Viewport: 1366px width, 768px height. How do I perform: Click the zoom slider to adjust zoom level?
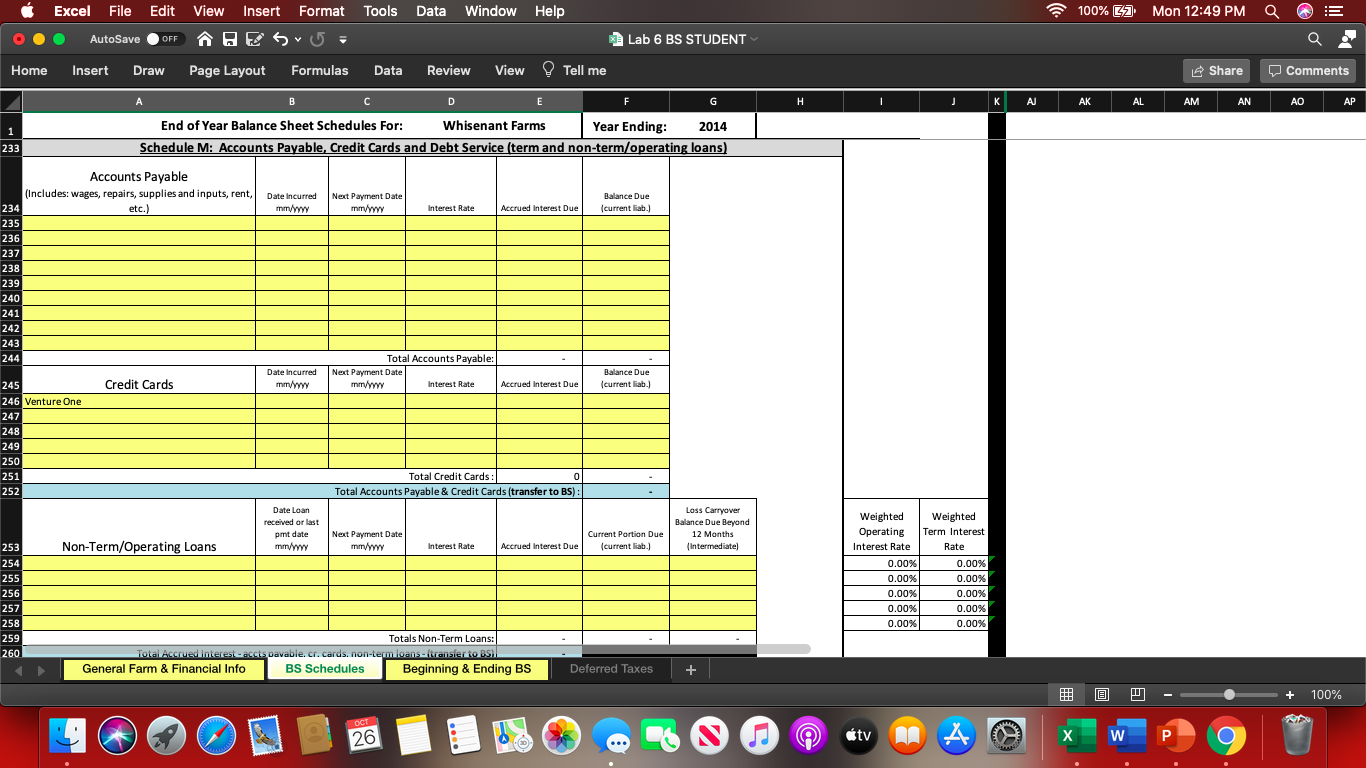click(1228, 694)
